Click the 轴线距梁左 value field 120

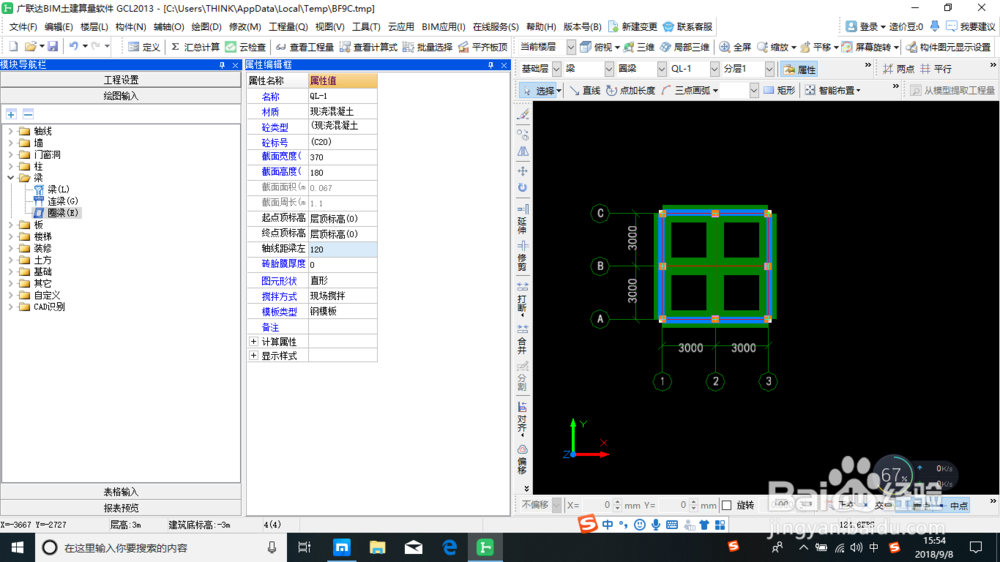(x=342, y=249)
